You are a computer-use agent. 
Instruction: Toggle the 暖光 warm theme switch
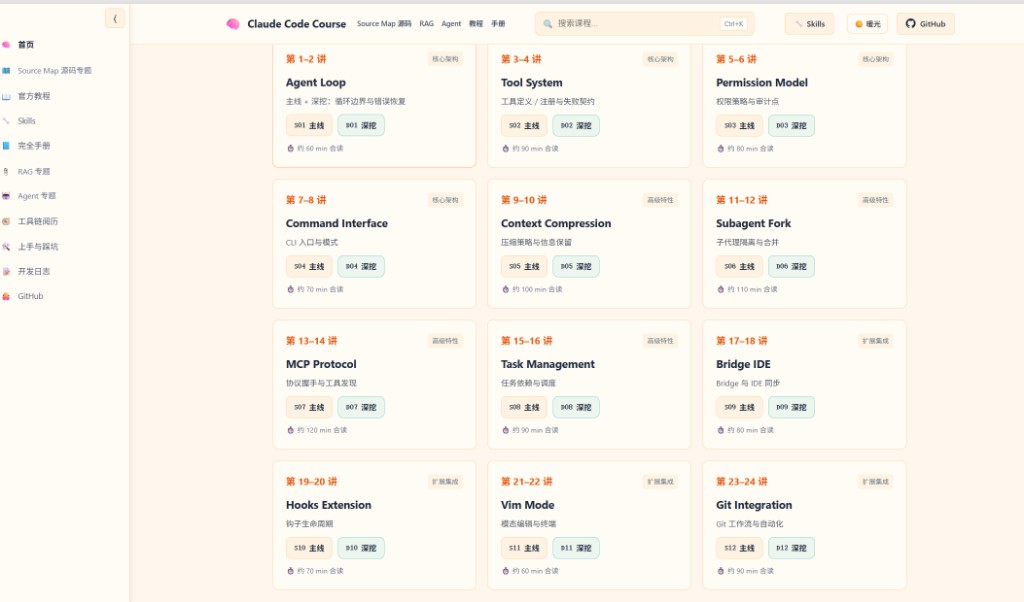pos(867,24)
